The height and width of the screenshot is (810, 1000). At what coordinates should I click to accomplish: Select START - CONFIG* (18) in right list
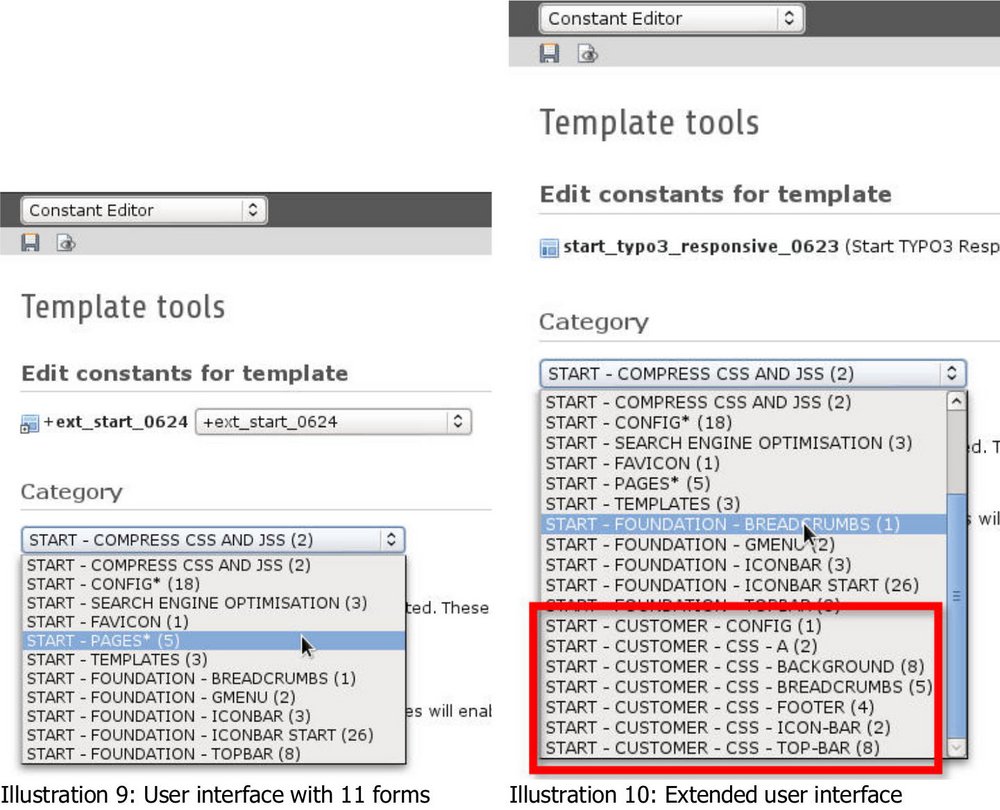pyautogui.click(x=744, y=422)
